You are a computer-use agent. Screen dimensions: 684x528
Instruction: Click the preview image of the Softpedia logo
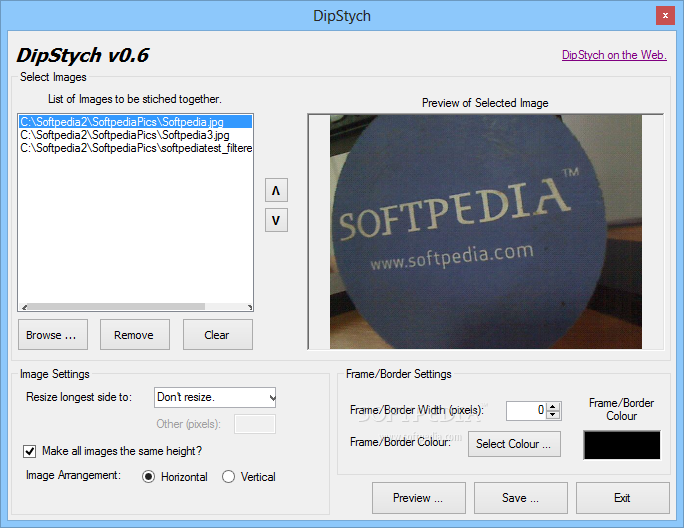pyautogui.click(x=486, y=232)
